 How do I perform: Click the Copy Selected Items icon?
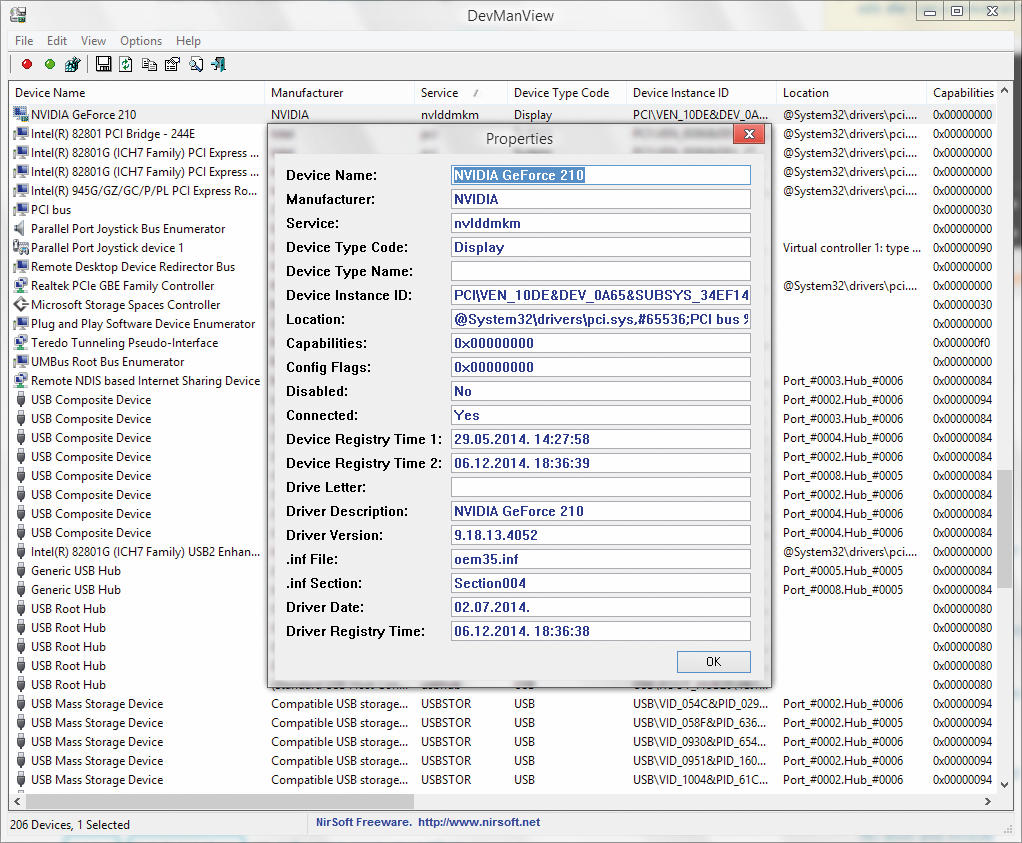coord(149,64)
